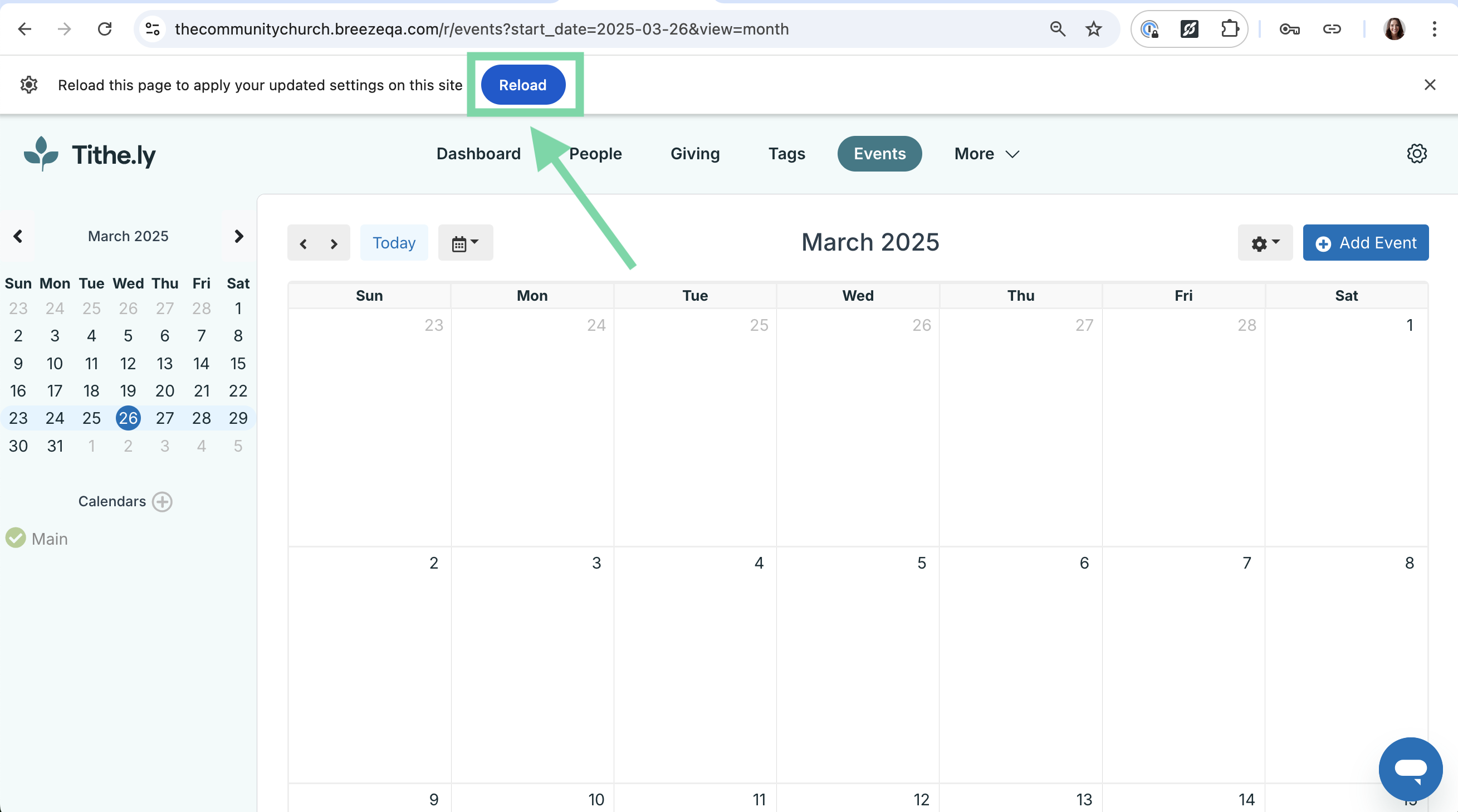Select March 10 in mini calendar
The width and height of the screenshot is (1458, 812).
point(55,363)
